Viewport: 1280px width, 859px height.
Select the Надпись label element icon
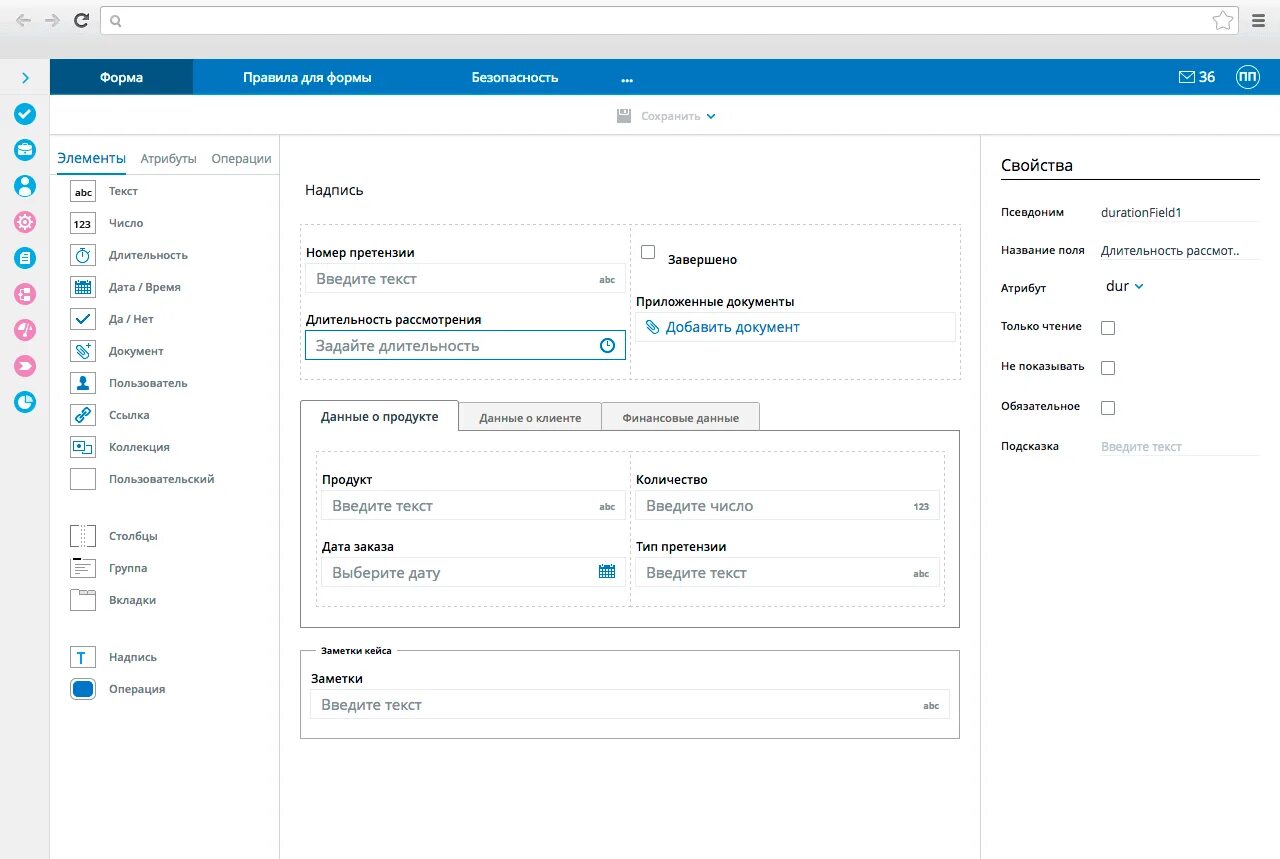tap(83, 657)
